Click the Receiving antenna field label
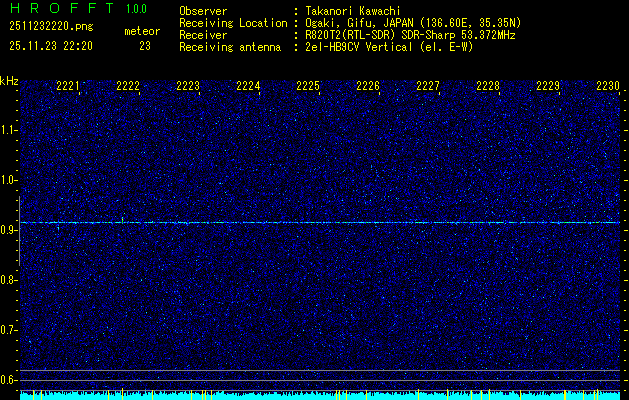629x400 pixels. tap(230, 47)
